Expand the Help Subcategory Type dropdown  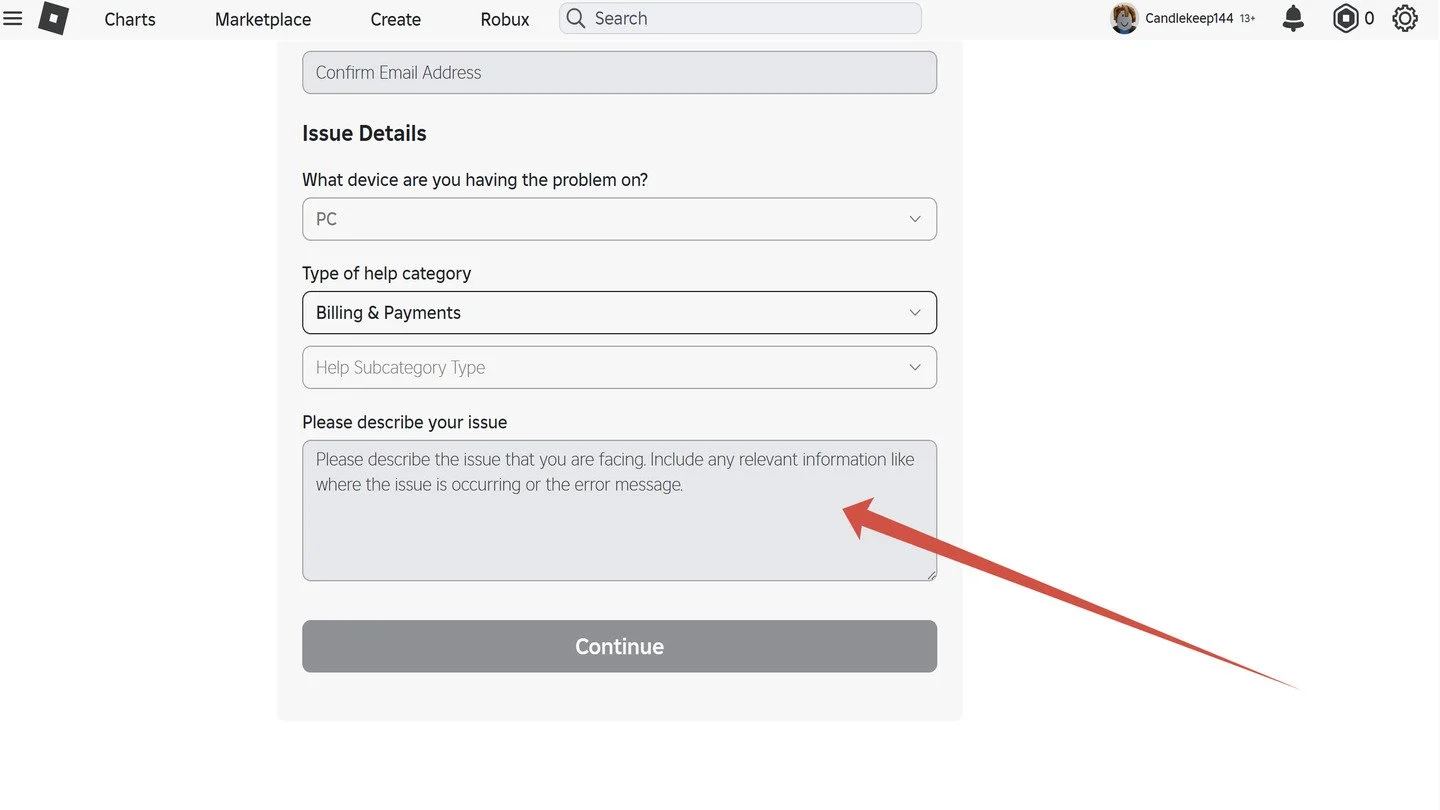619,367
